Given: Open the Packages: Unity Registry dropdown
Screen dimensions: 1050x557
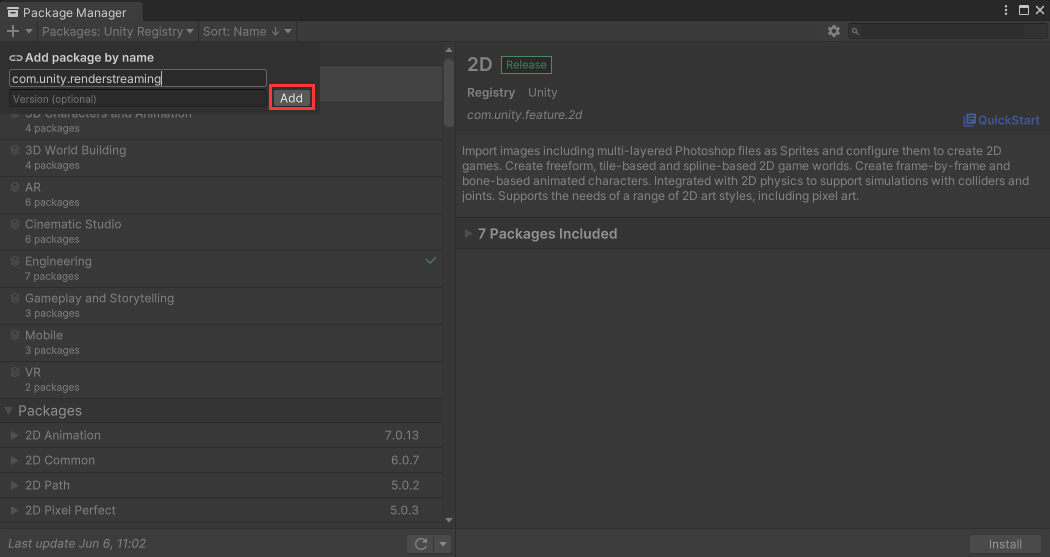Looking at the screenshot, I should 117,31.
